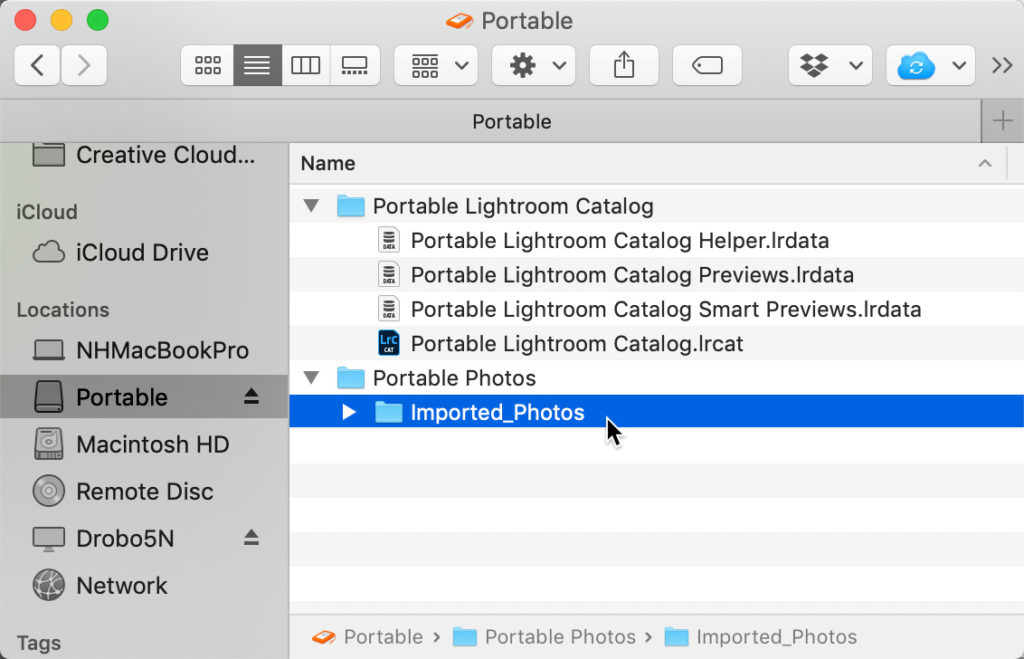Click the Share toolbar button
This screenshot has height=659, width=1024.
click(624, 65)
